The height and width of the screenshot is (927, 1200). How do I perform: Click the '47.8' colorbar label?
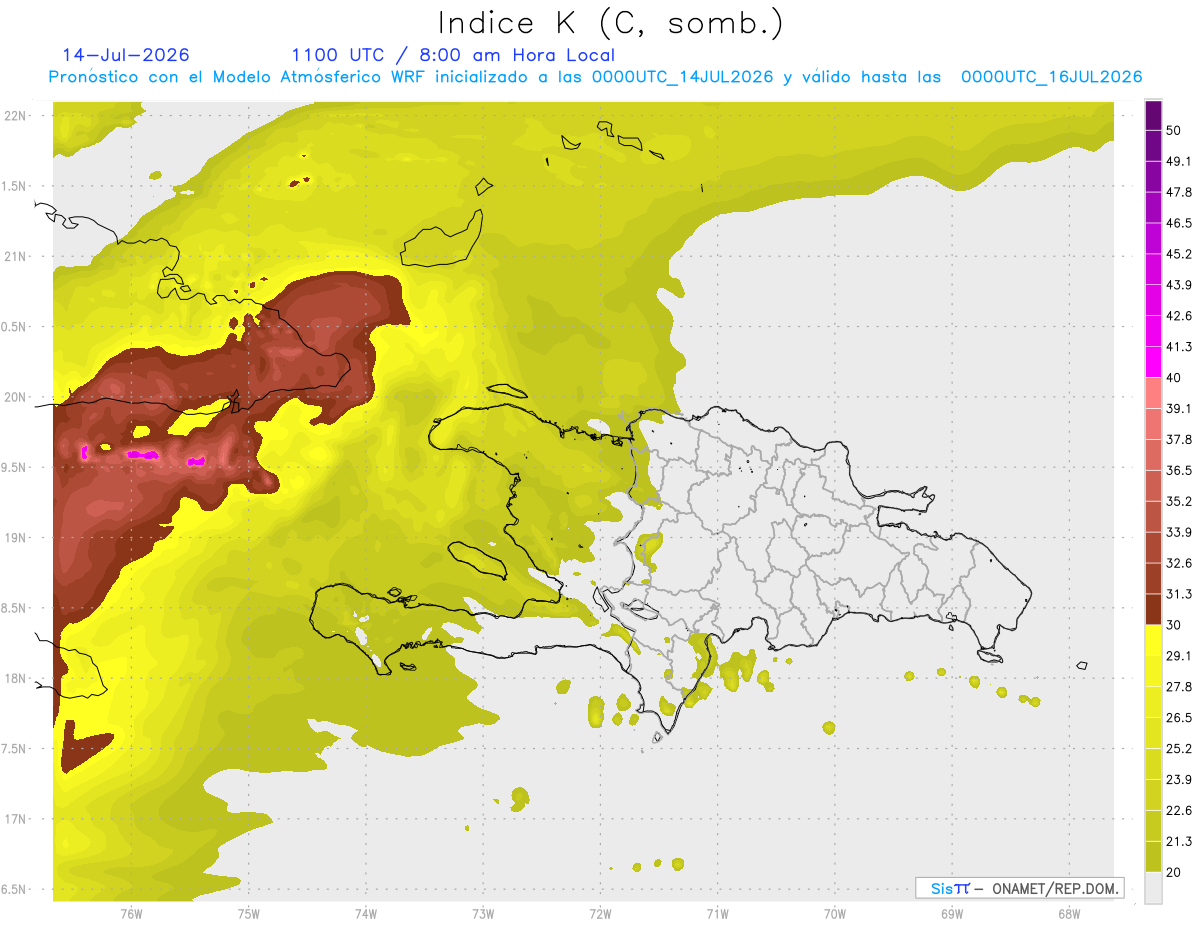1179,192
